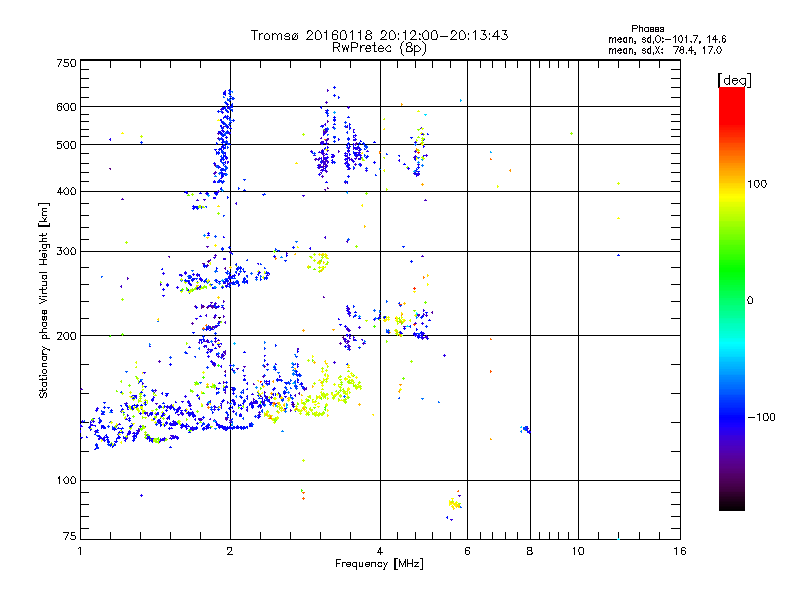The height and width of the screenshot is (600, 800).
Task: Click the '16' frequency tick label
Action: click(680, 551)
